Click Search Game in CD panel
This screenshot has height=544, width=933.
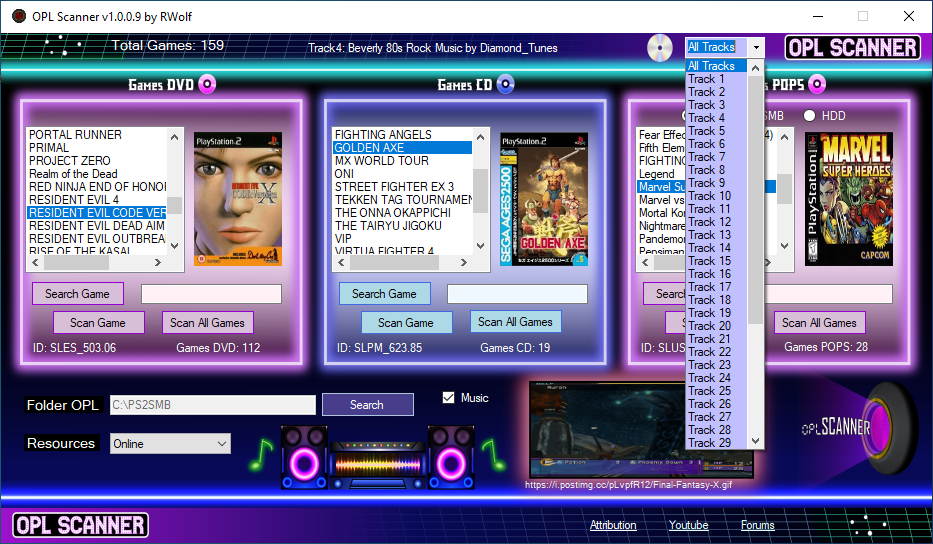384,293
